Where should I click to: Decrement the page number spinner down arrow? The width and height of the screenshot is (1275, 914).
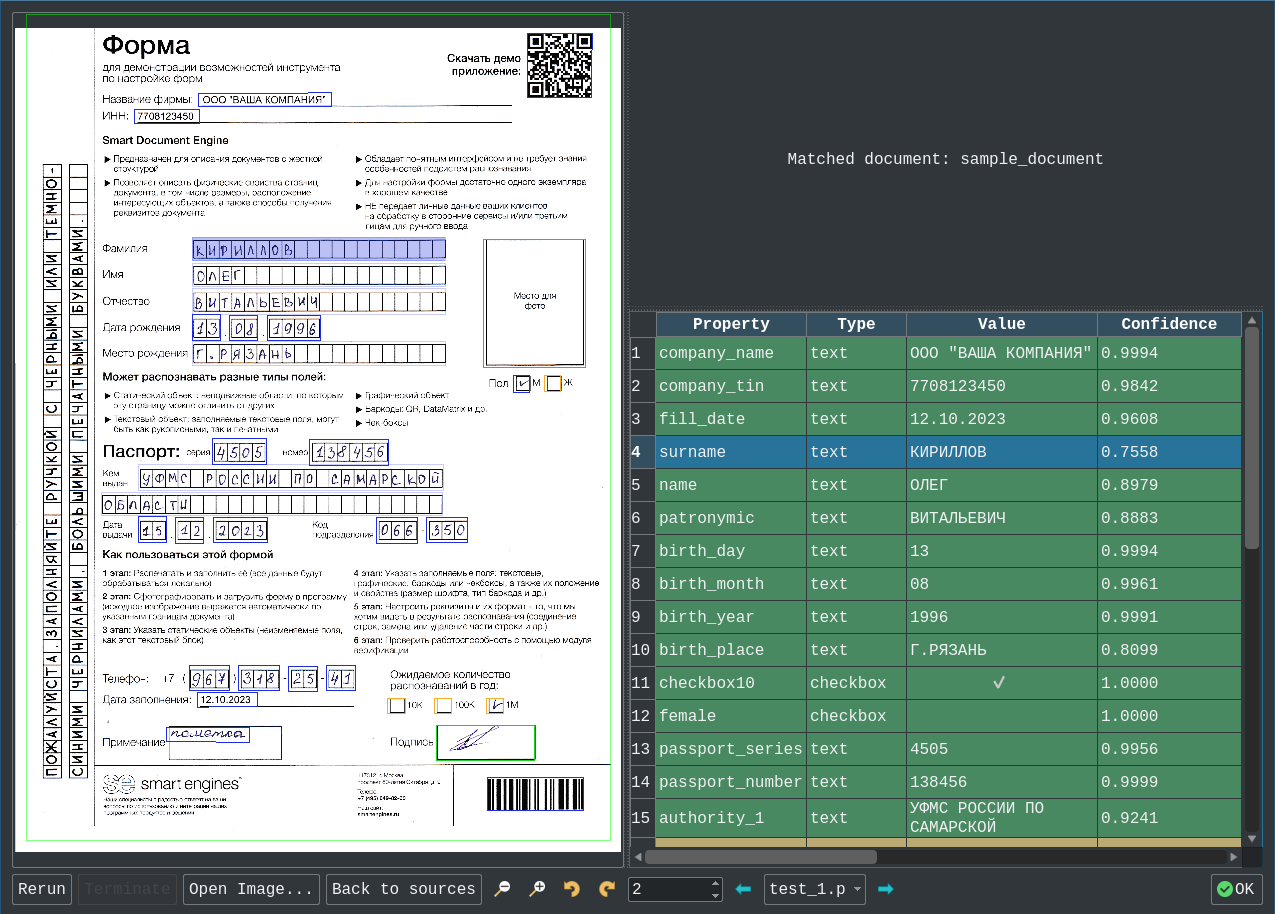715,895
